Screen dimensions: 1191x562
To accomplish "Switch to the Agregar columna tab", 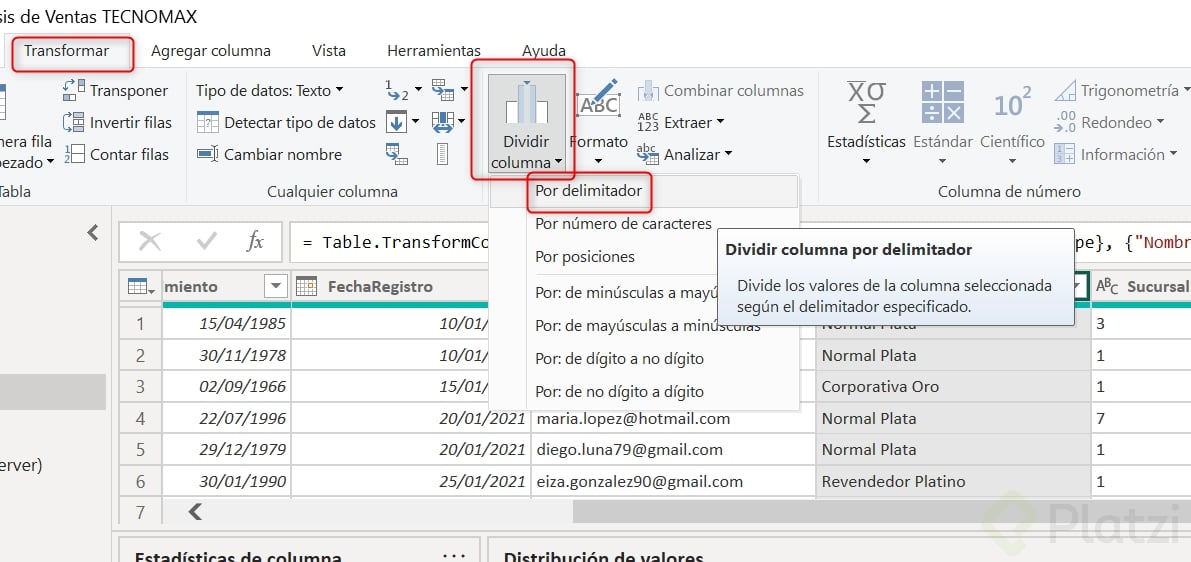I will click(x=210, y=51).
